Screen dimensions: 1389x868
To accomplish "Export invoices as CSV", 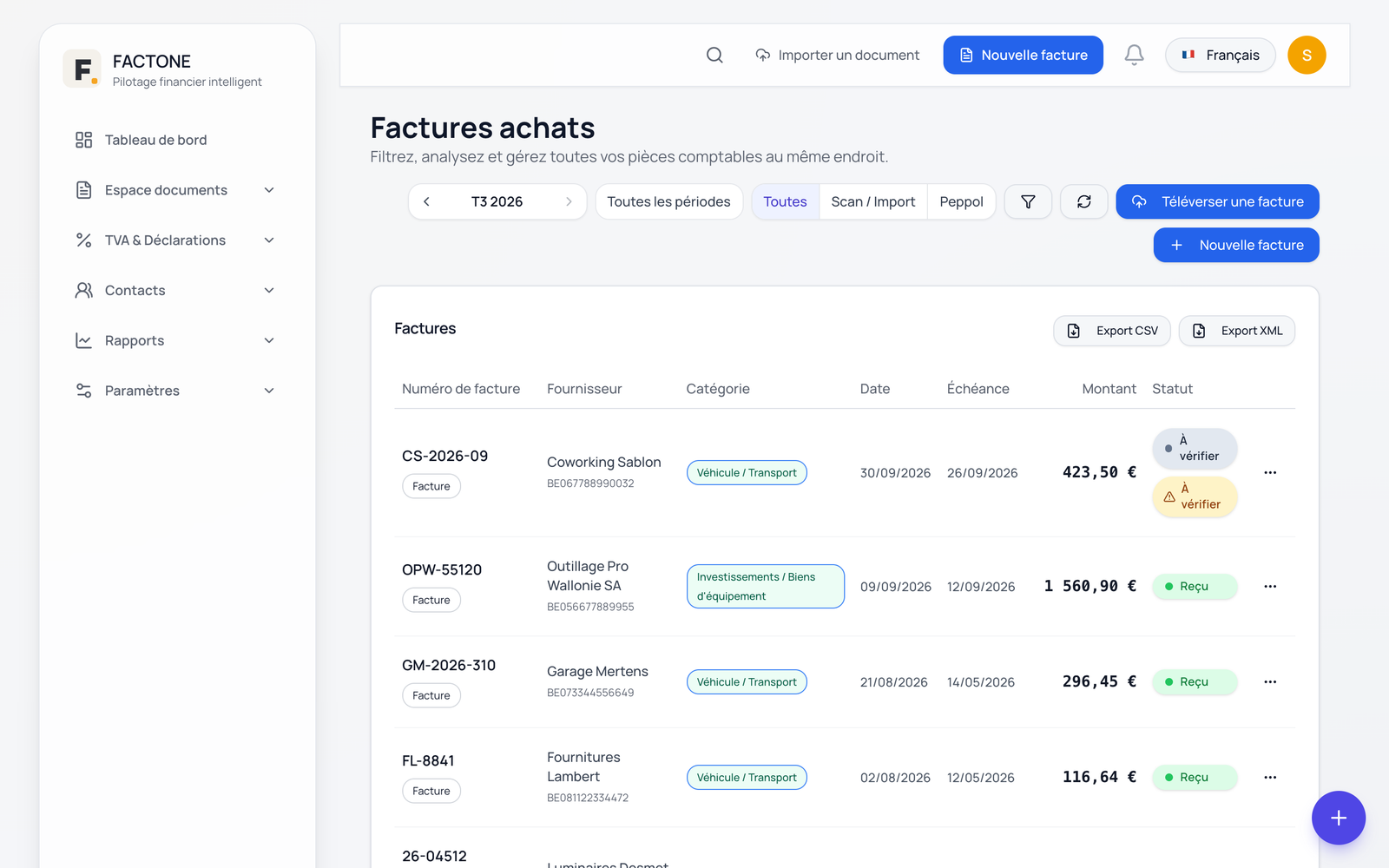I will 1112,331.
